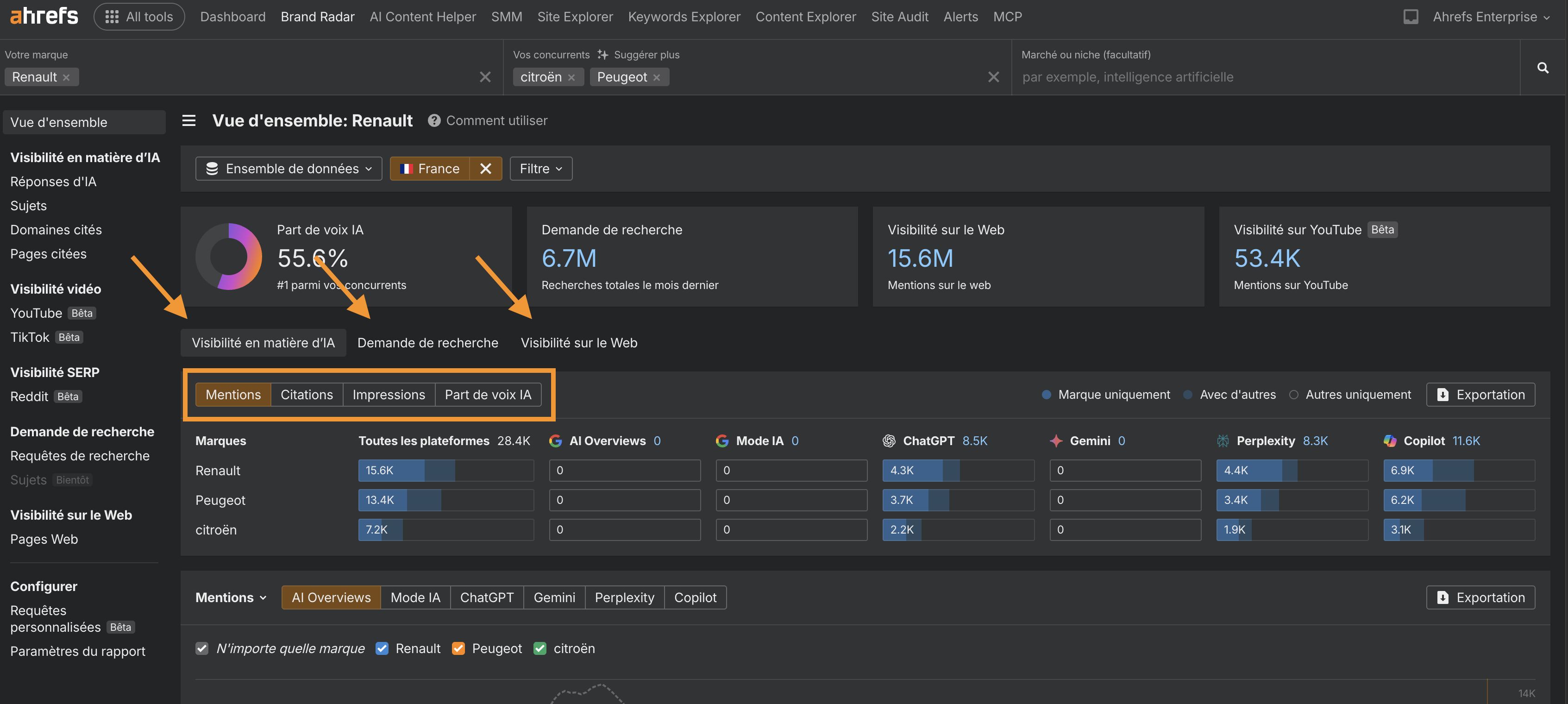Uncheck the Peugeot checkbox
Image resolution: width=1568 pixels, height=704 pixels.
click(x=458, y=648)
